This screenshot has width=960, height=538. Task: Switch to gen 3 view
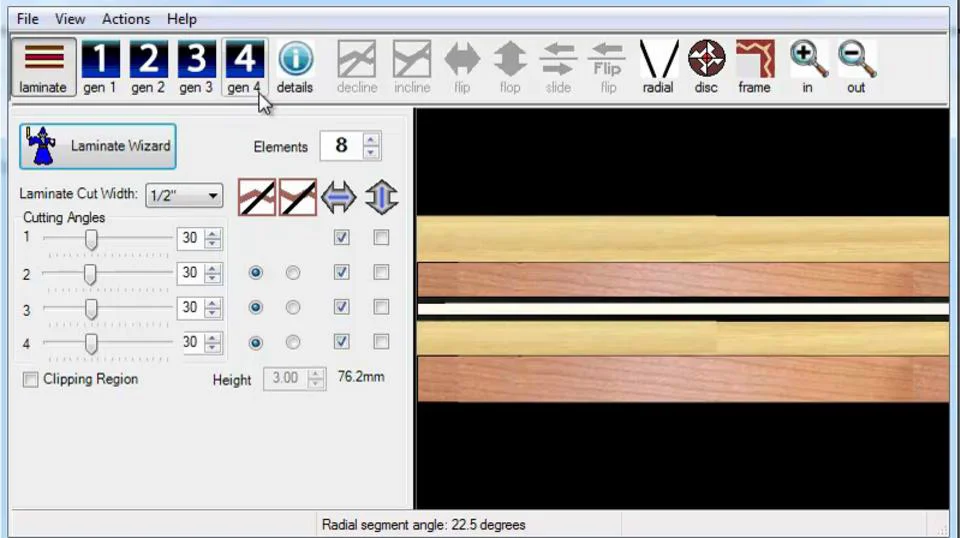[196, 67]
